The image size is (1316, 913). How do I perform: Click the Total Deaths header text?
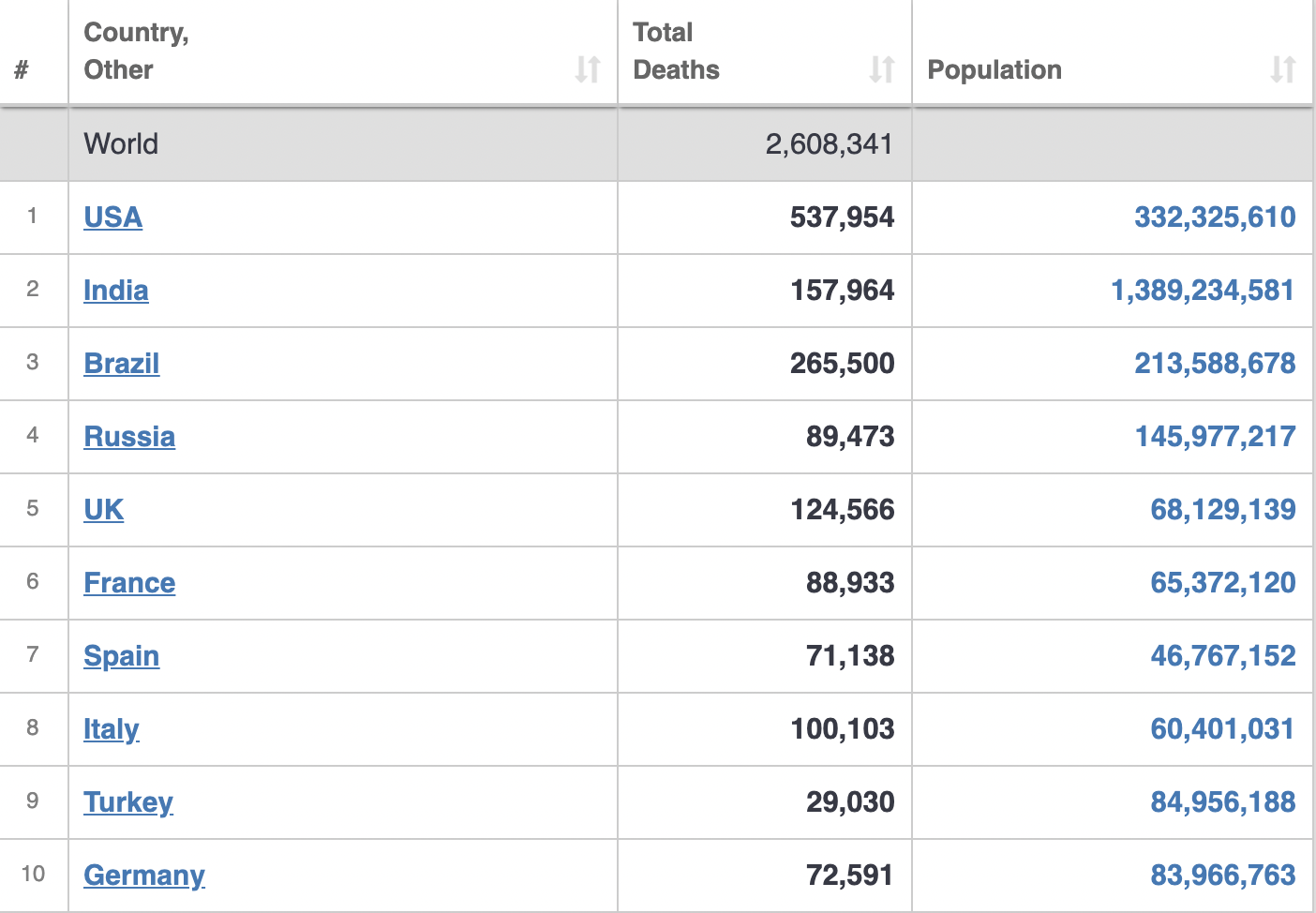point(676,52)
